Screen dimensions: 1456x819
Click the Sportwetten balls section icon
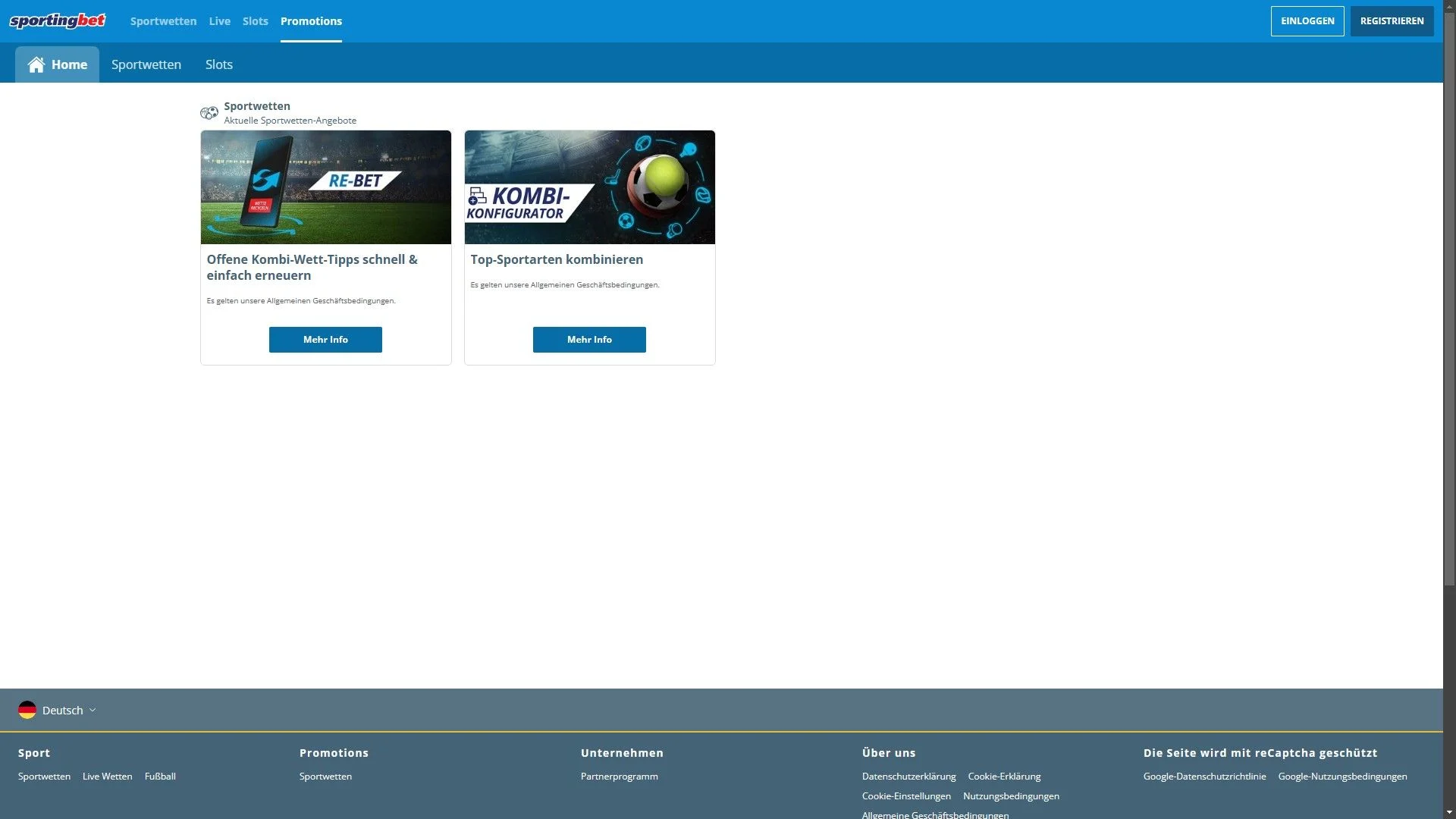pyautogui.click(x=209, y=113)
